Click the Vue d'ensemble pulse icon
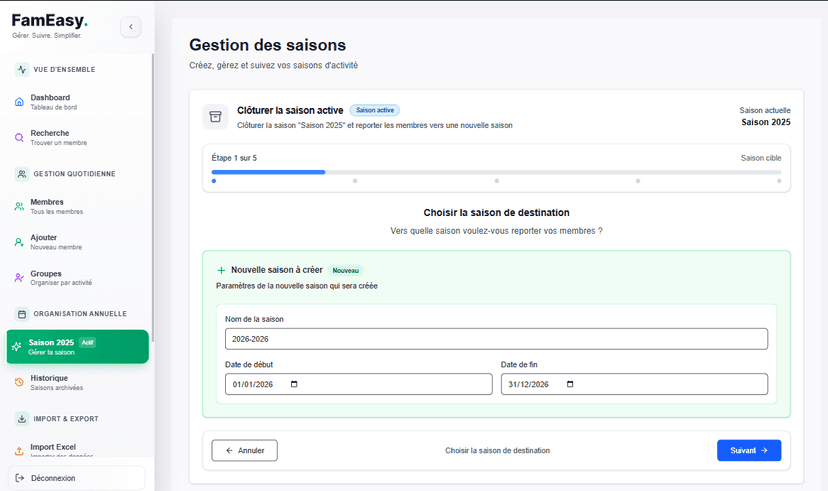The height and width of the screenshot is (491, 828). (22, 69)
